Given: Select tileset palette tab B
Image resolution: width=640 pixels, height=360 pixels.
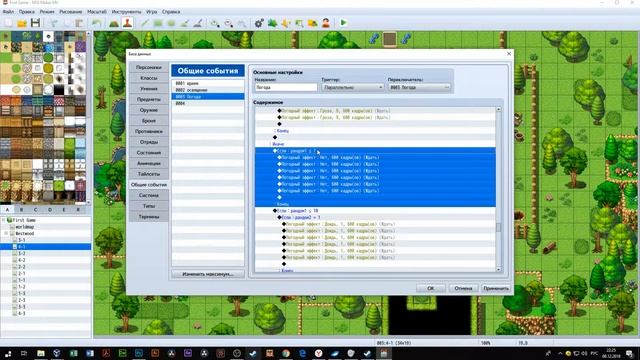Looking at the screenshot, I should [x=21, y=209].
